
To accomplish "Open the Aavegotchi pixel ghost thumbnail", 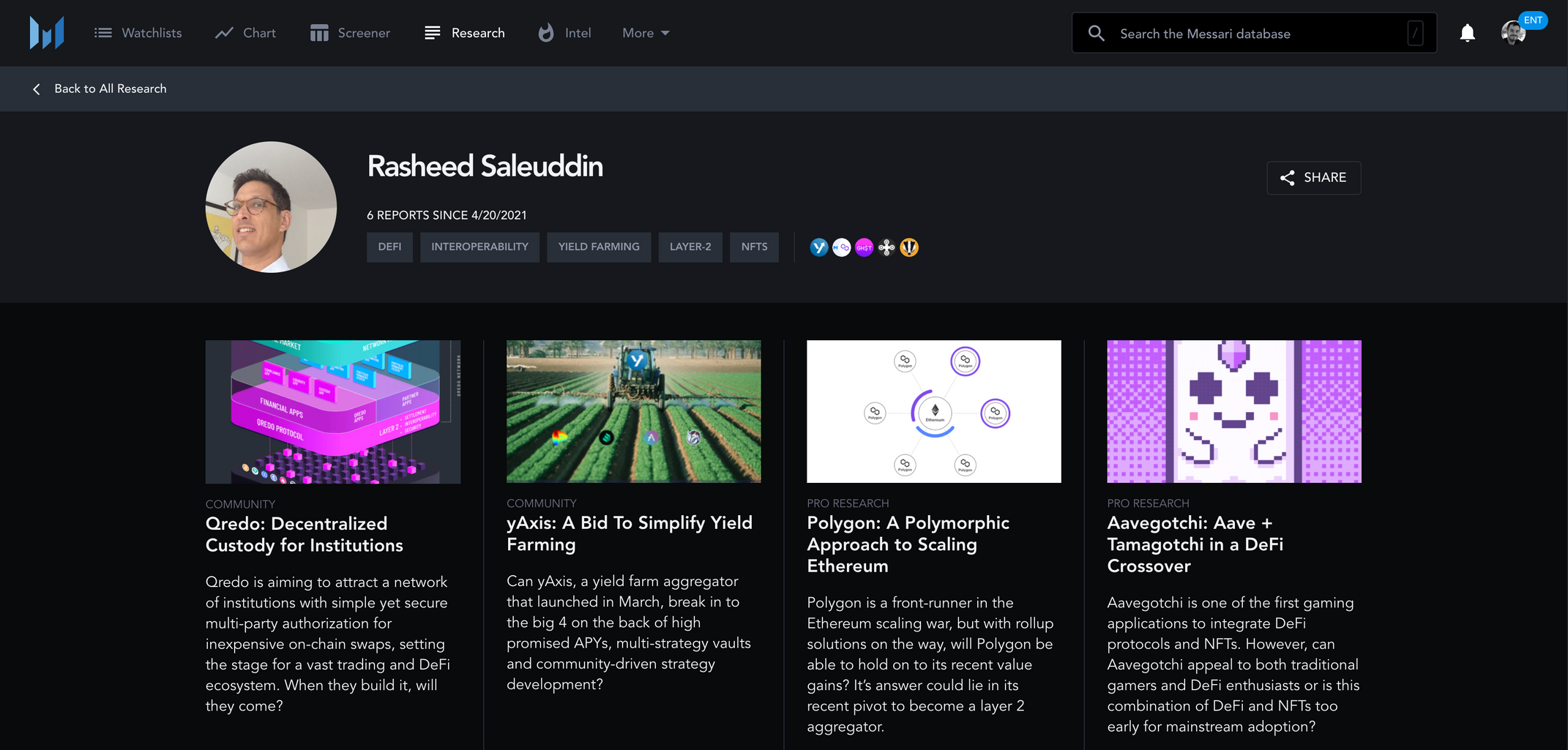I will pyautogui.click(x=1234, y=411).
